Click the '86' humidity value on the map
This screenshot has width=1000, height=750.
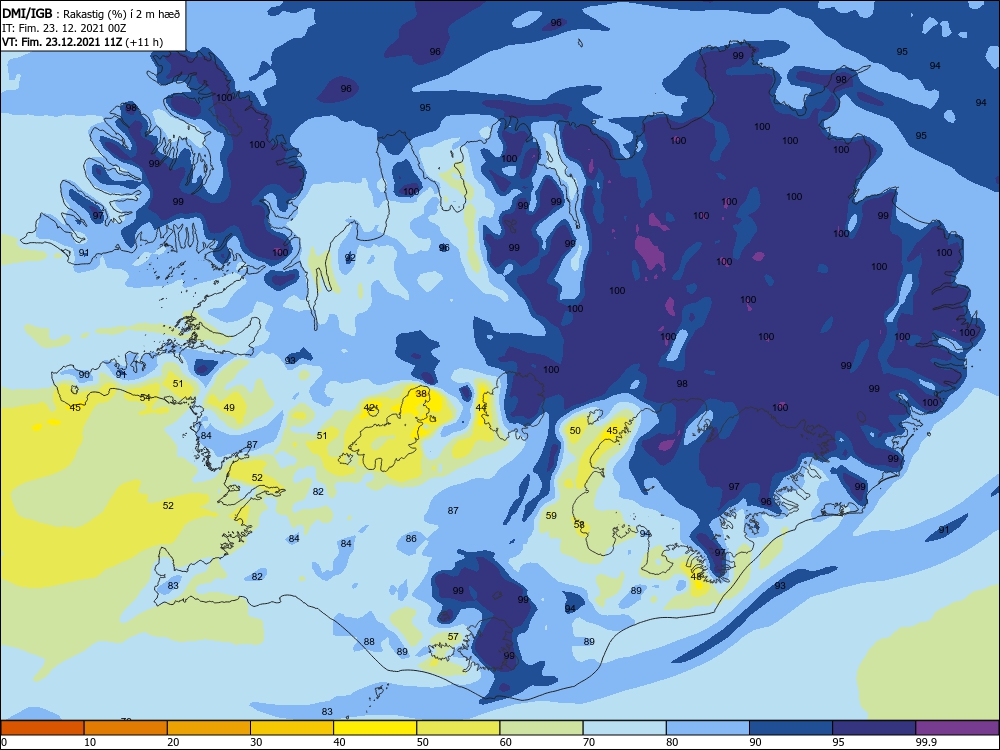point(411,538)
